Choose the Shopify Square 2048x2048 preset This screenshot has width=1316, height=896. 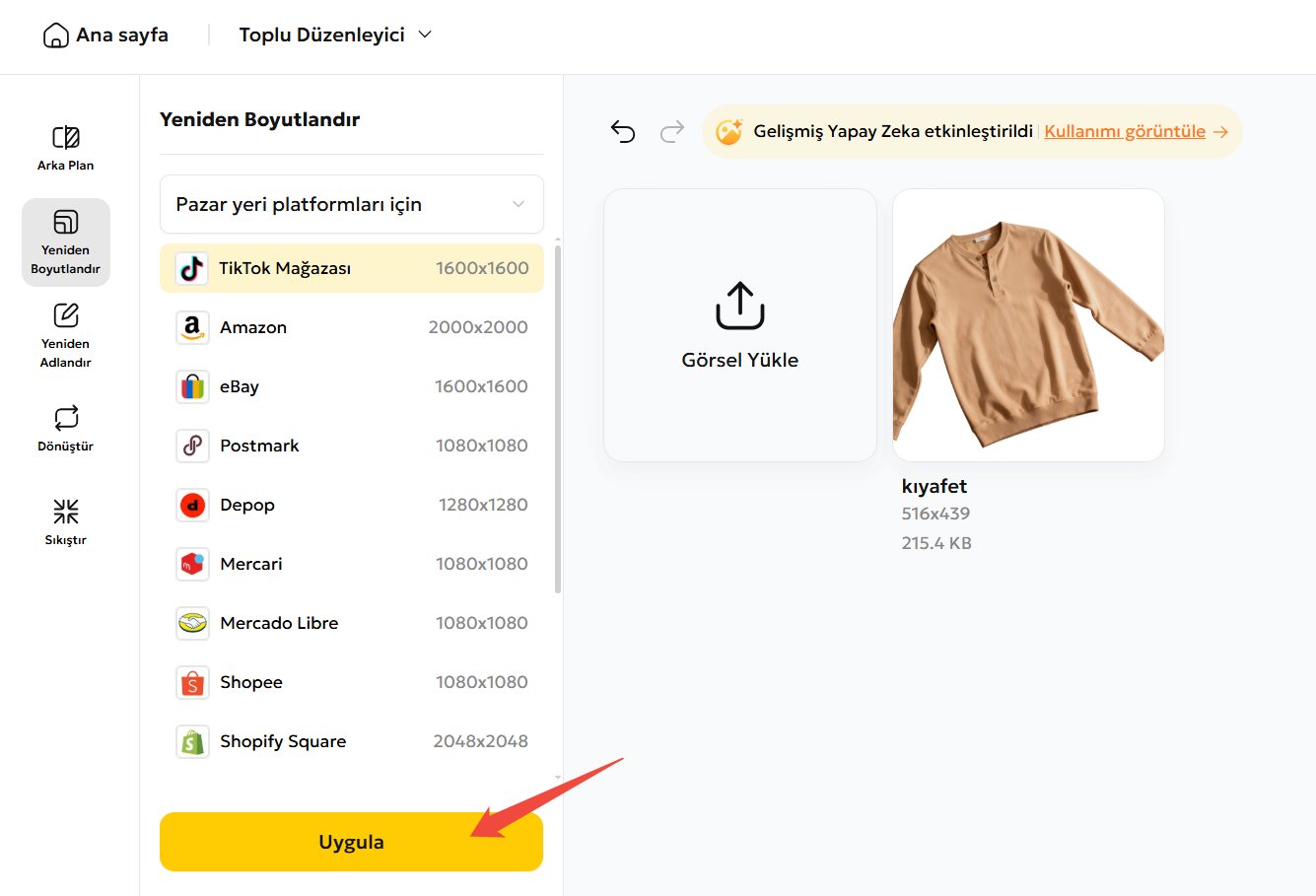351,741
